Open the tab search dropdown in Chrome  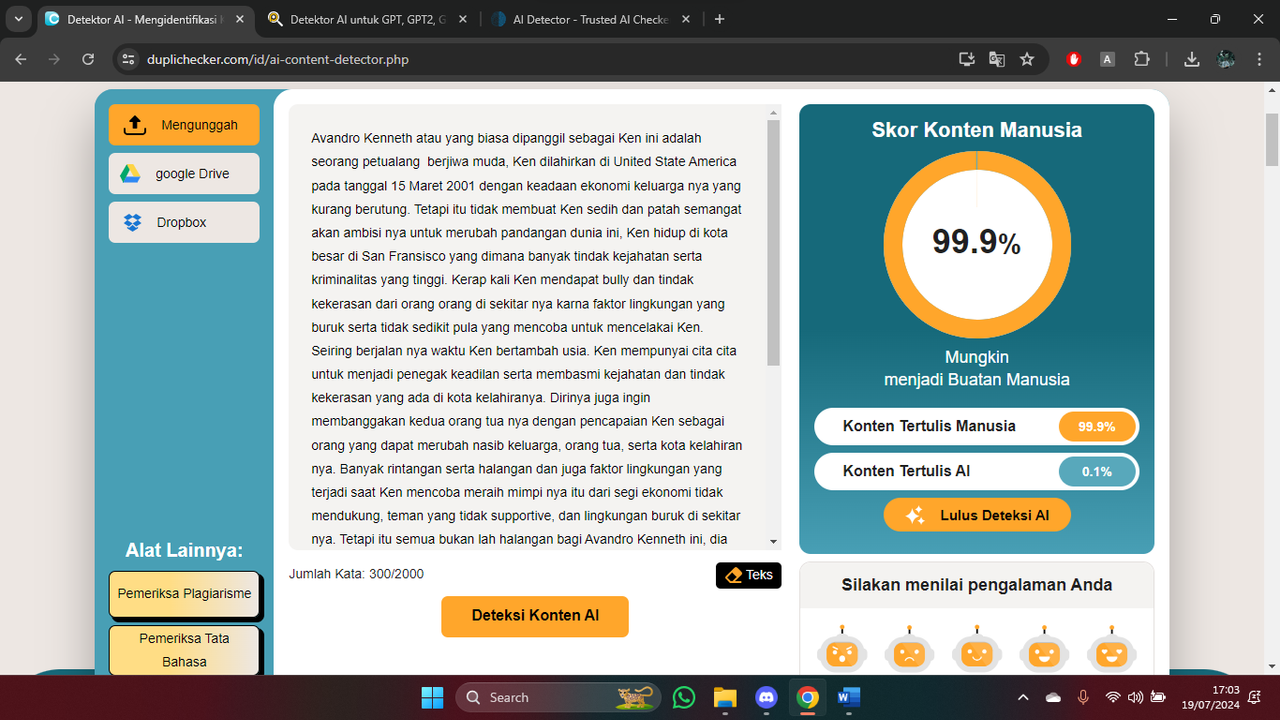(x=18, y=19)
